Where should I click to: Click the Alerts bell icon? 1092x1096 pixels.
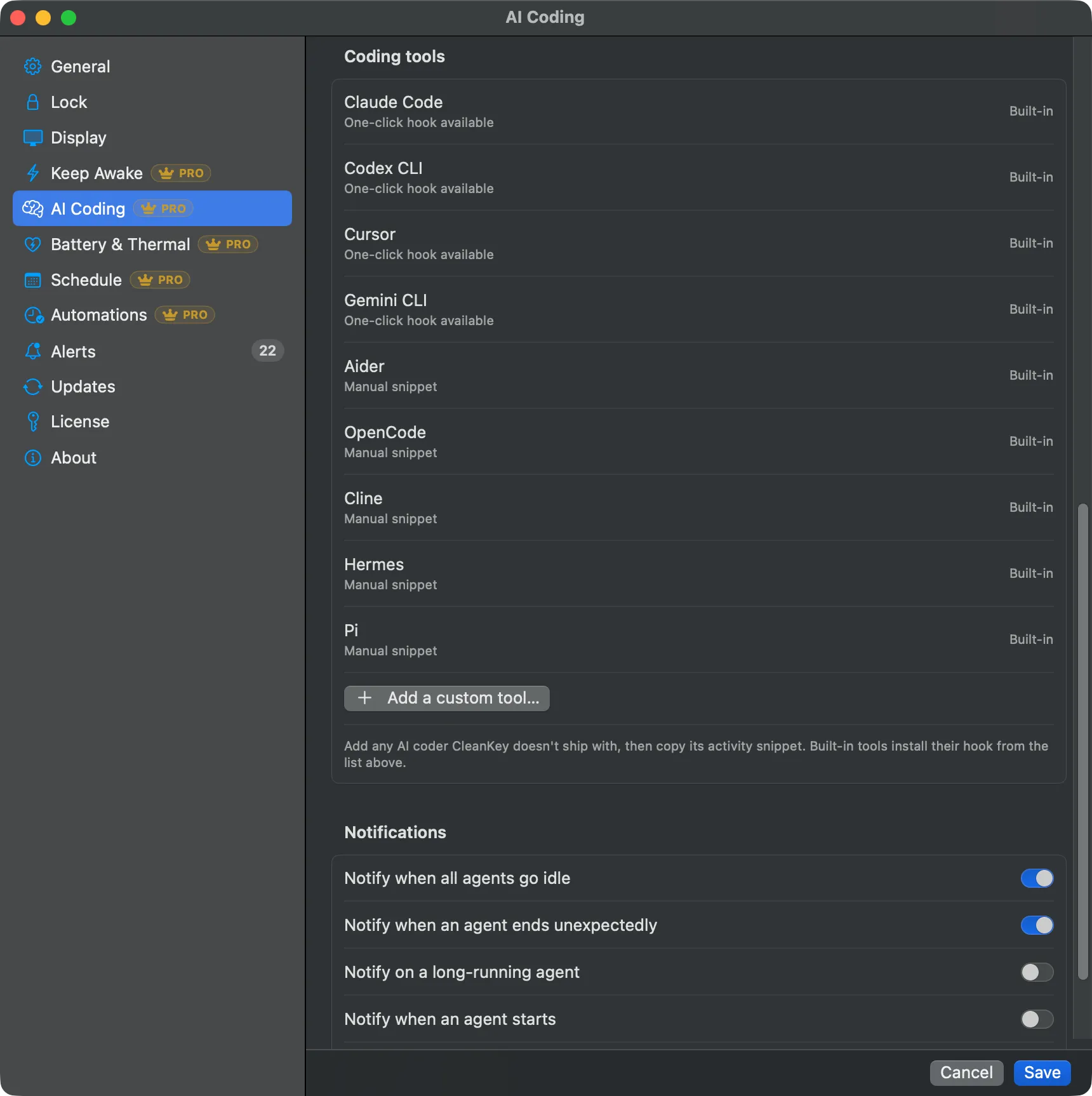pos(32,351)
